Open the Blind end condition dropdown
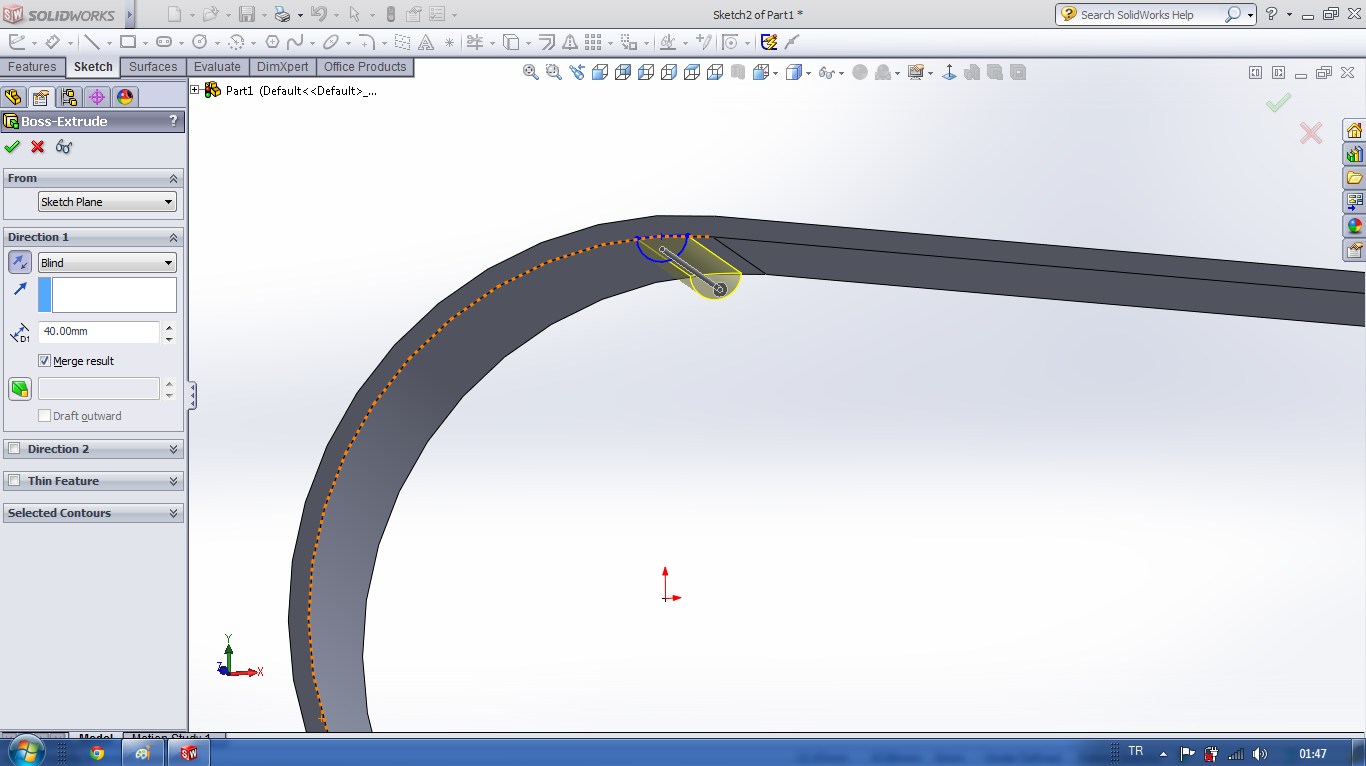 tap(107, 263)
